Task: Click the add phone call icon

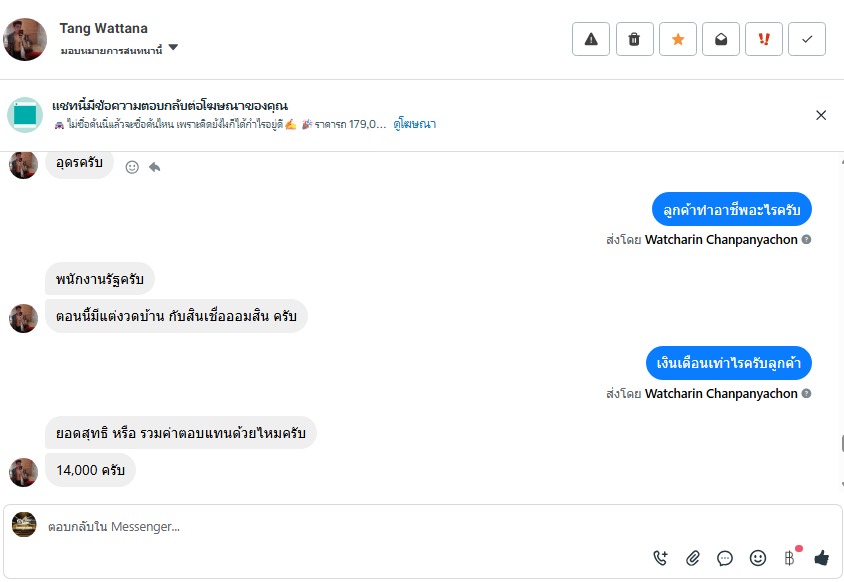Action: (660, 558)
